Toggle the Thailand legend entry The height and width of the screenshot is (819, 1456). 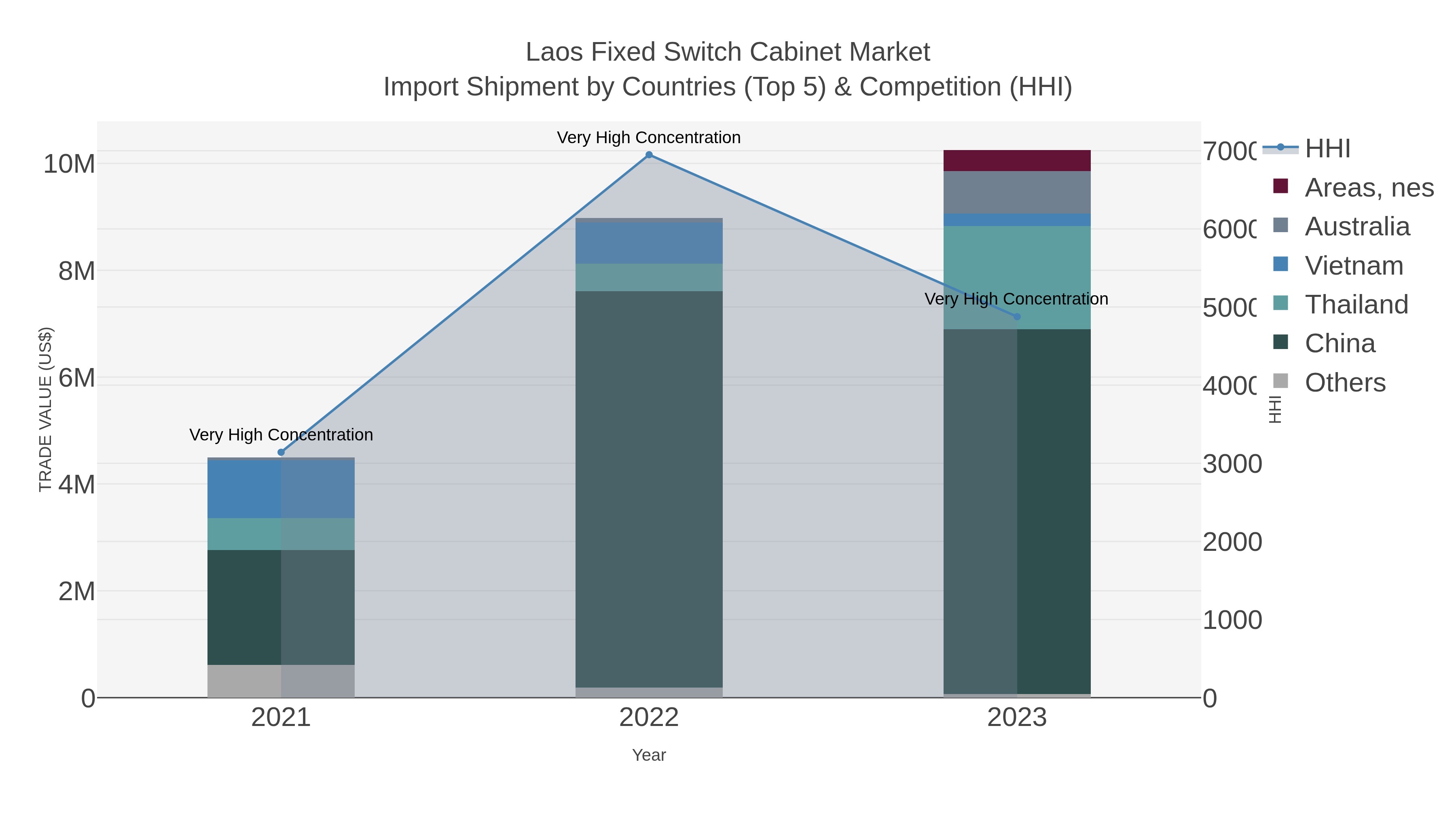point(1340,304)
